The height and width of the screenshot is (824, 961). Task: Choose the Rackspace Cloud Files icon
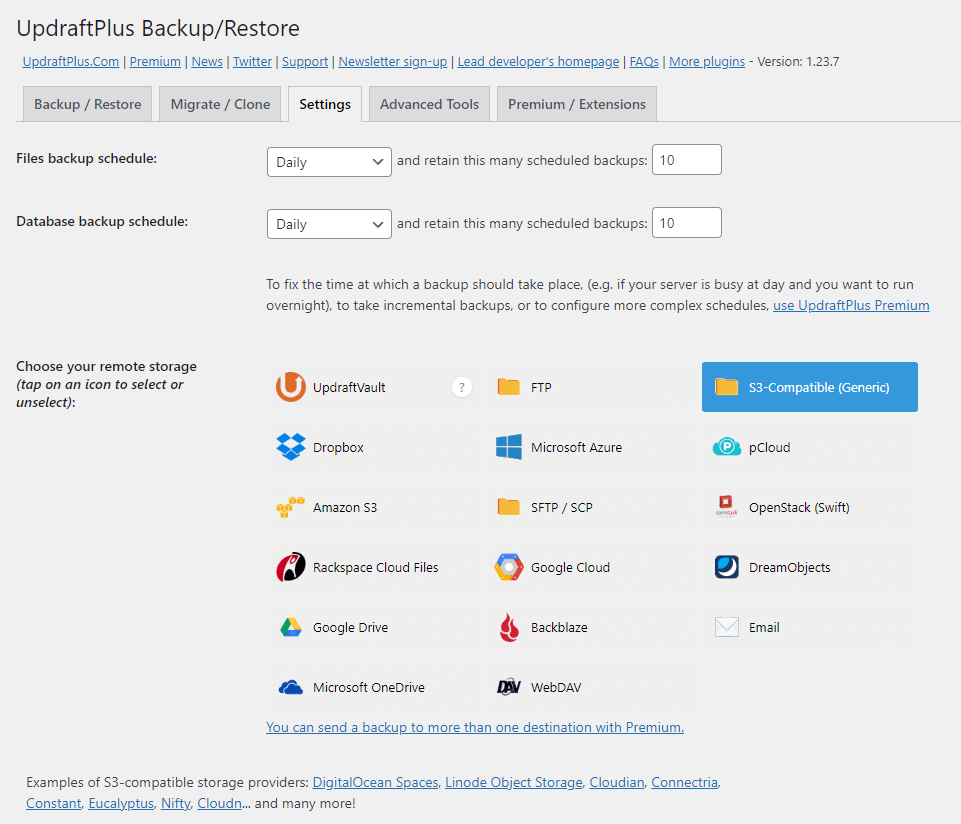click(291, 567)
